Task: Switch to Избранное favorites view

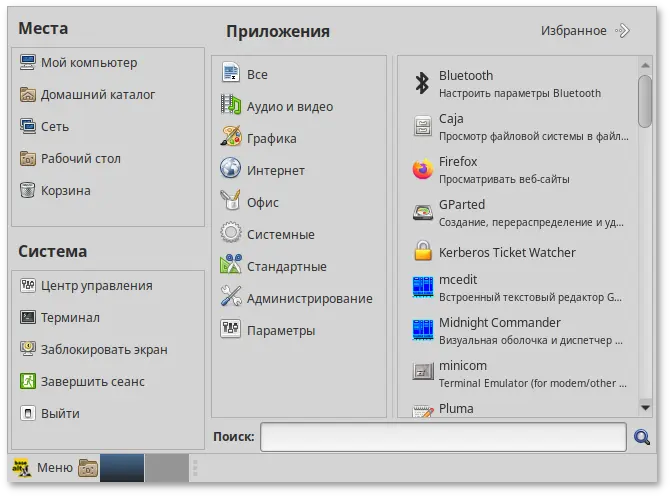Action: pos(585,31)
